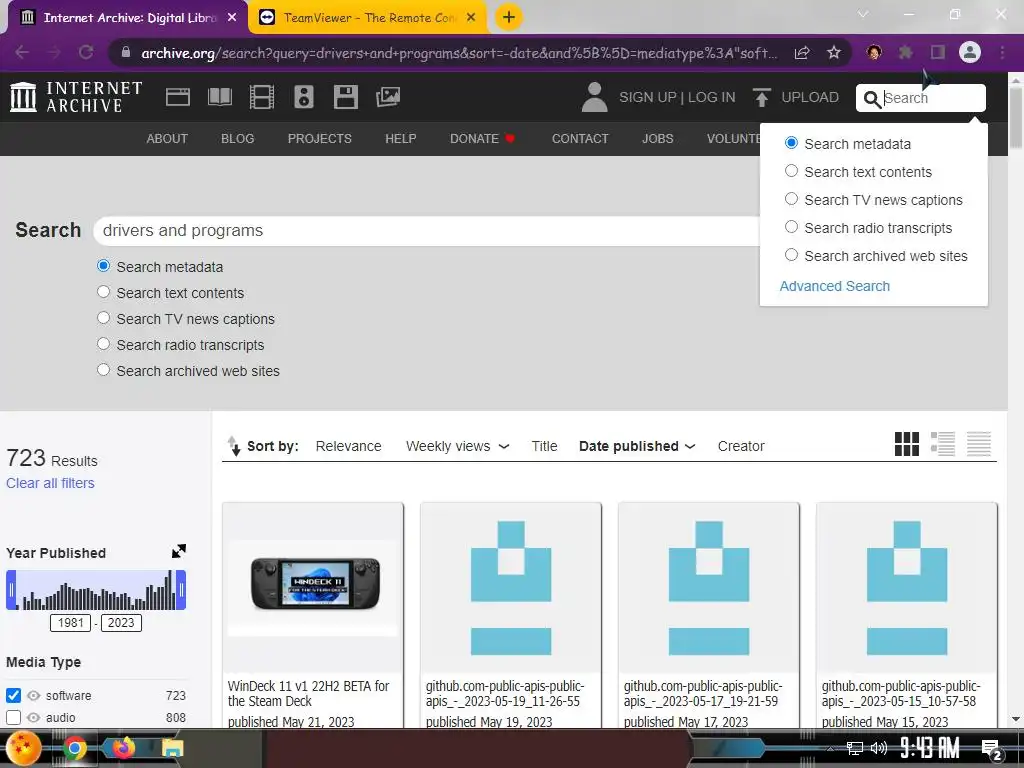
Task: Select Search metadata radio under main search
Action: [103, 266]
